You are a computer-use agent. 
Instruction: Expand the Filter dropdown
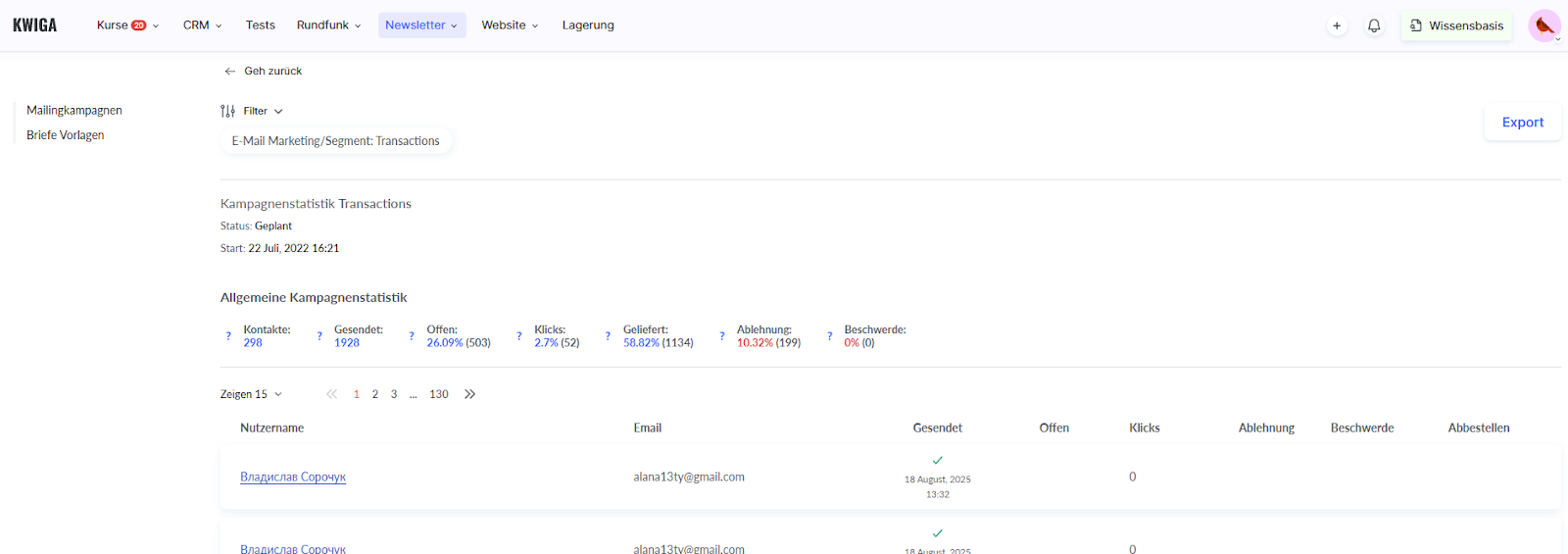[253, 111]
